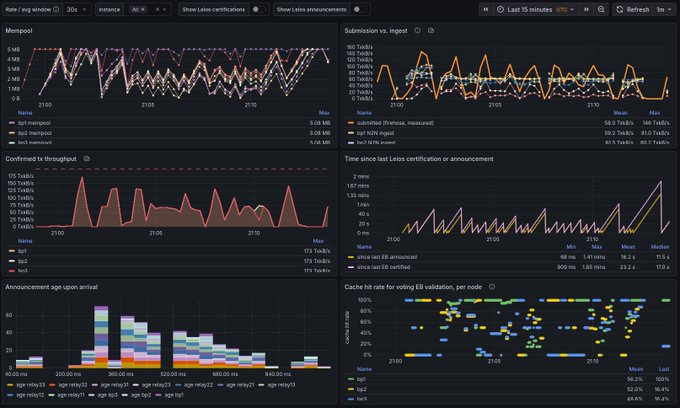Click the info icon beside Rate / avg window
The width and height of the screenshot is (680, 408).
56,9
